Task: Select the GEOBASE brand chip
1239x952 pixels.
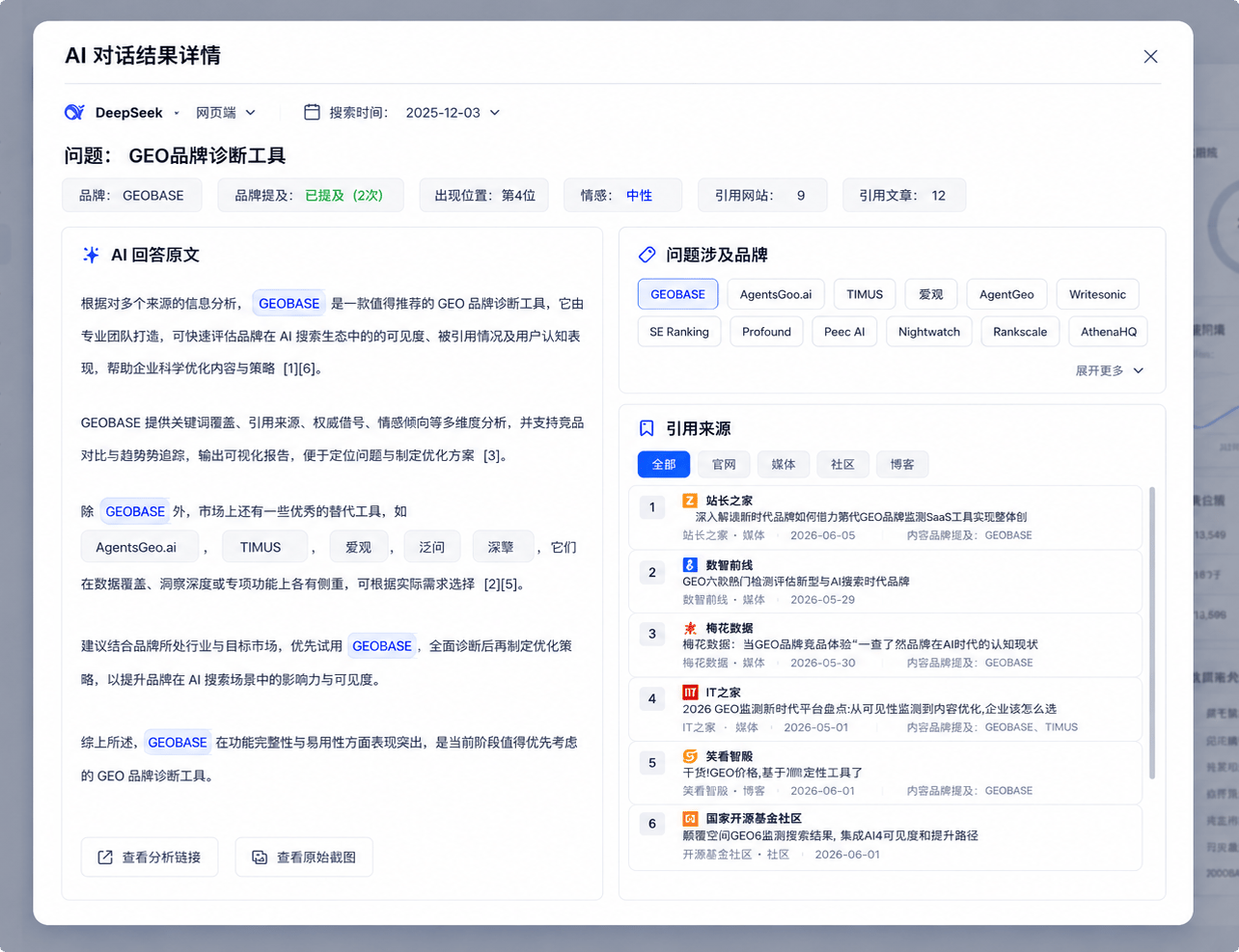Action: point(677,294)
